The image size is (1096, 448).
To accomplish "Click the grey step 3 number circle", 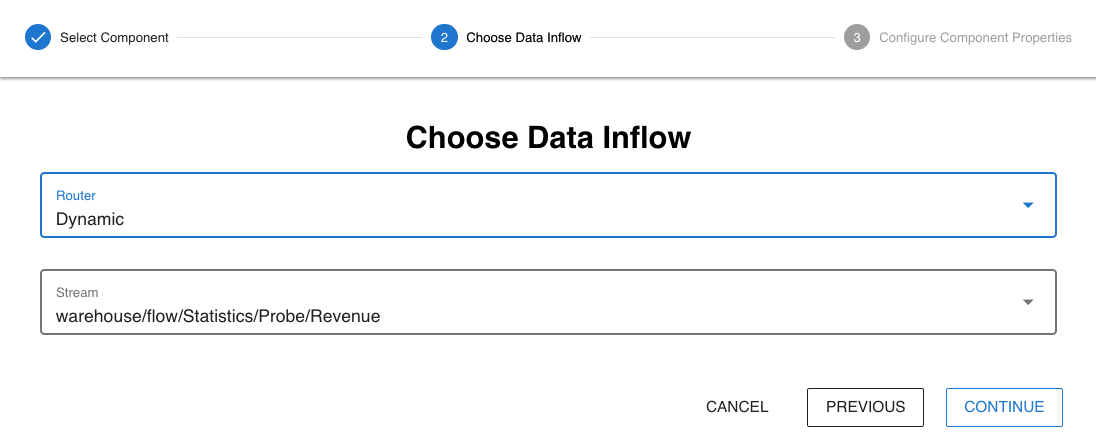I will [x=856, y=38].
